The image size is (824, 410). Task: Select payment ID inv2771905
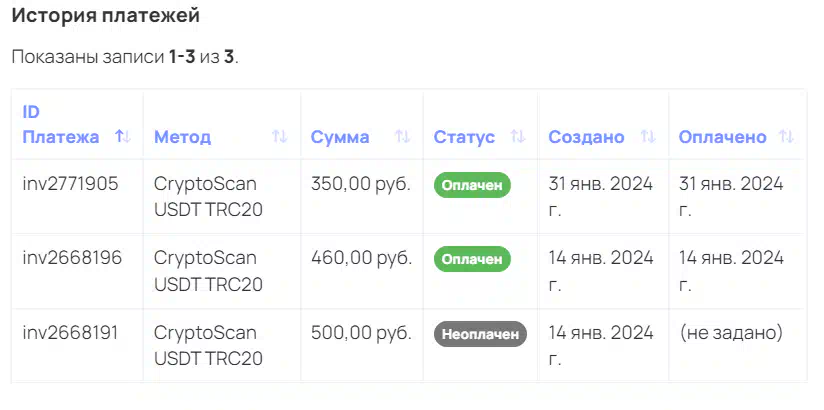coord(71,184)
